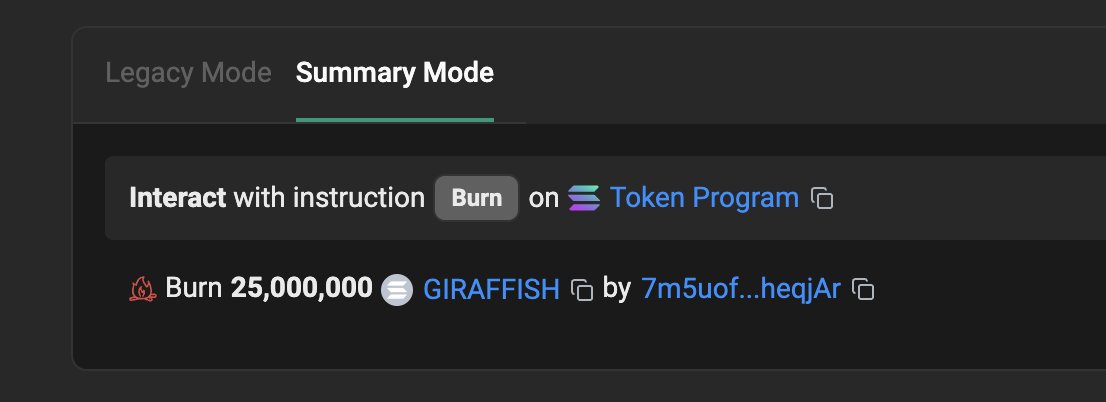The image size is (1106, 402).
Task: Open the GIRAFFISH token page
Action: (491, 289)
